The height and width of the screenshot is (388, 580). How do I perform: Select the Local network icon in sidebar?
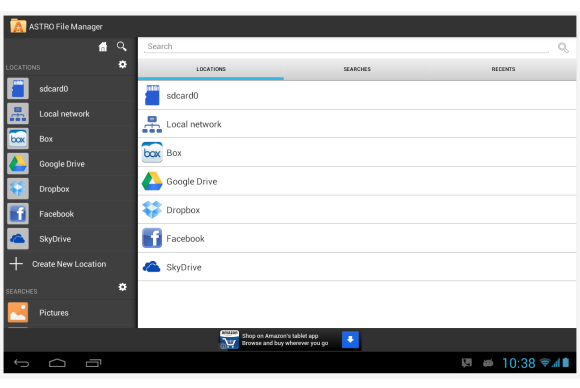(x=18, y=114)
